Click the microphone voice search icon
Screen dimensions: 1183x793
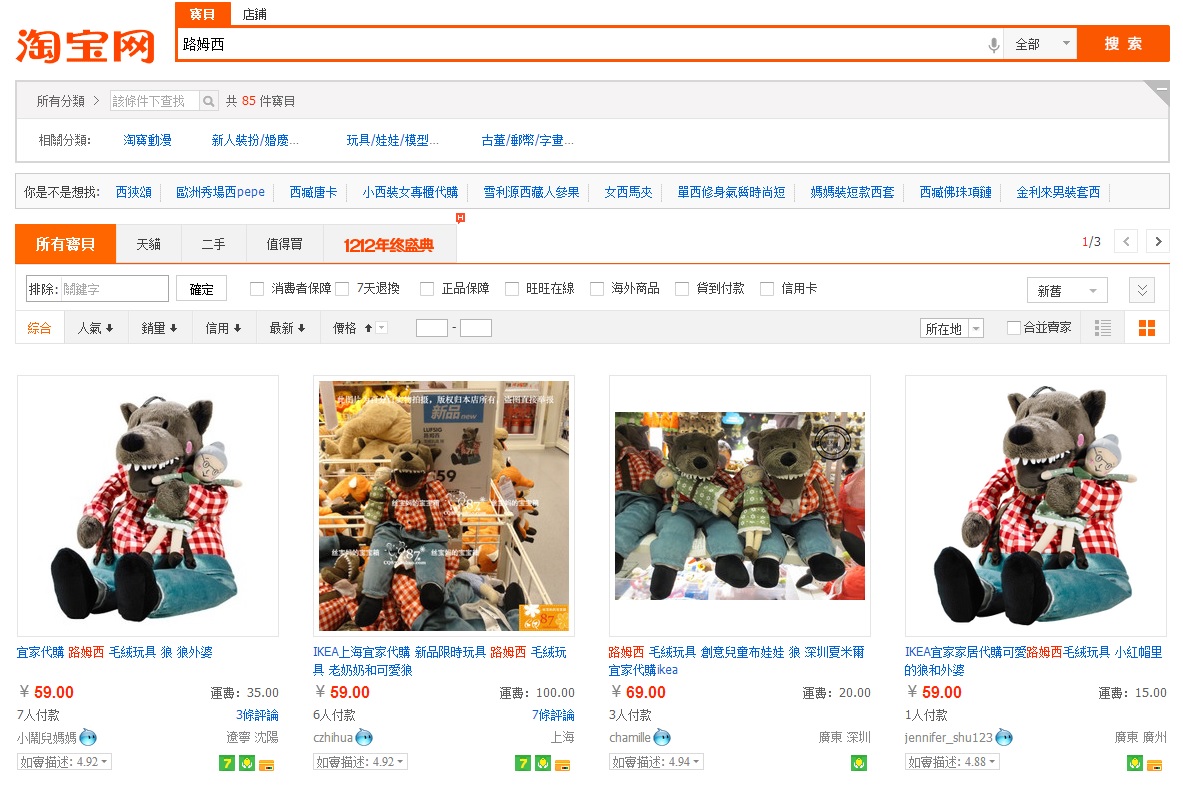pyautogui.click(x=993, y=44)
